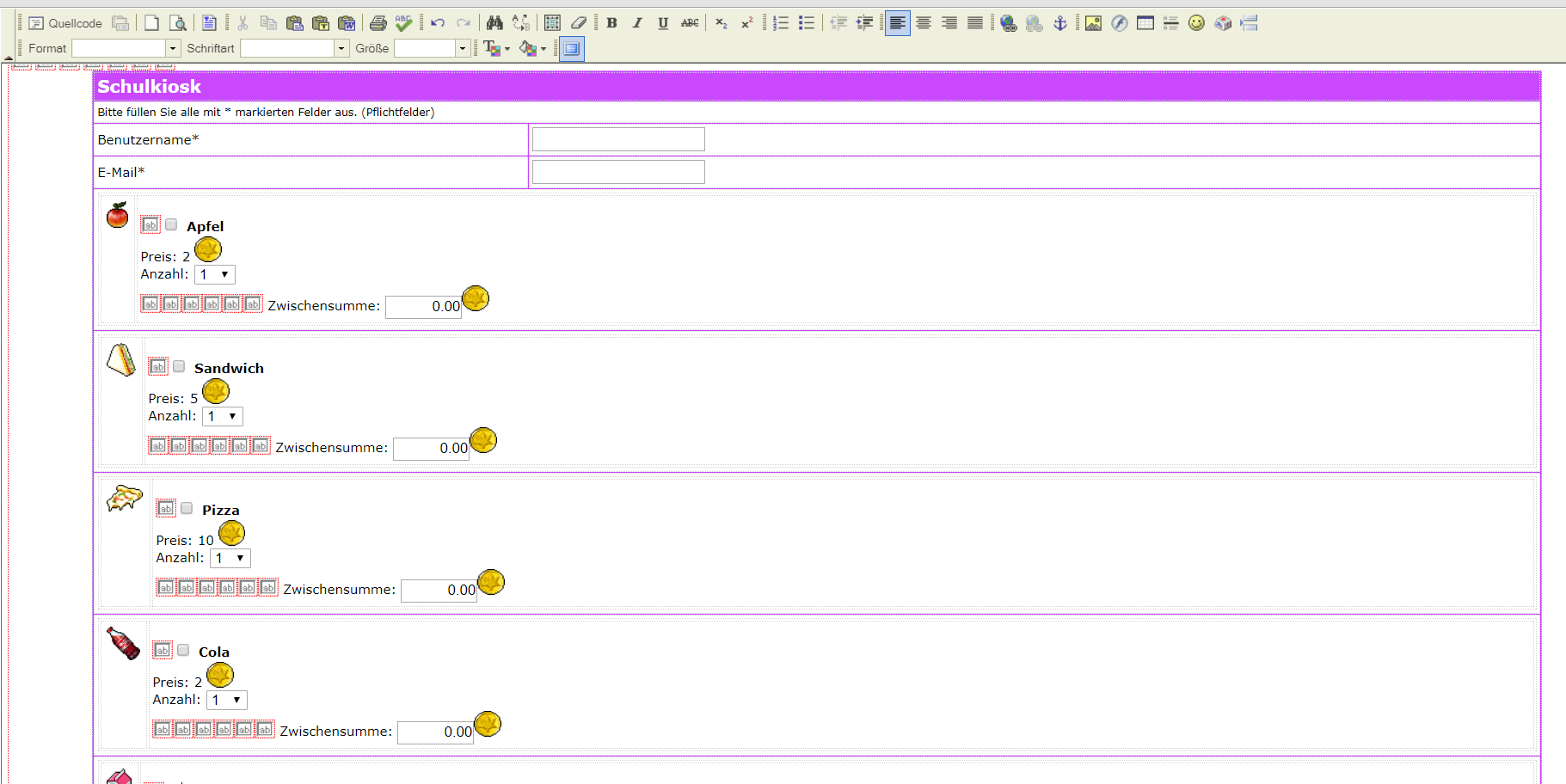The height and width of the screenshot is (784, 1566).
Task: Select right text alignment
Action: point(949,23)
